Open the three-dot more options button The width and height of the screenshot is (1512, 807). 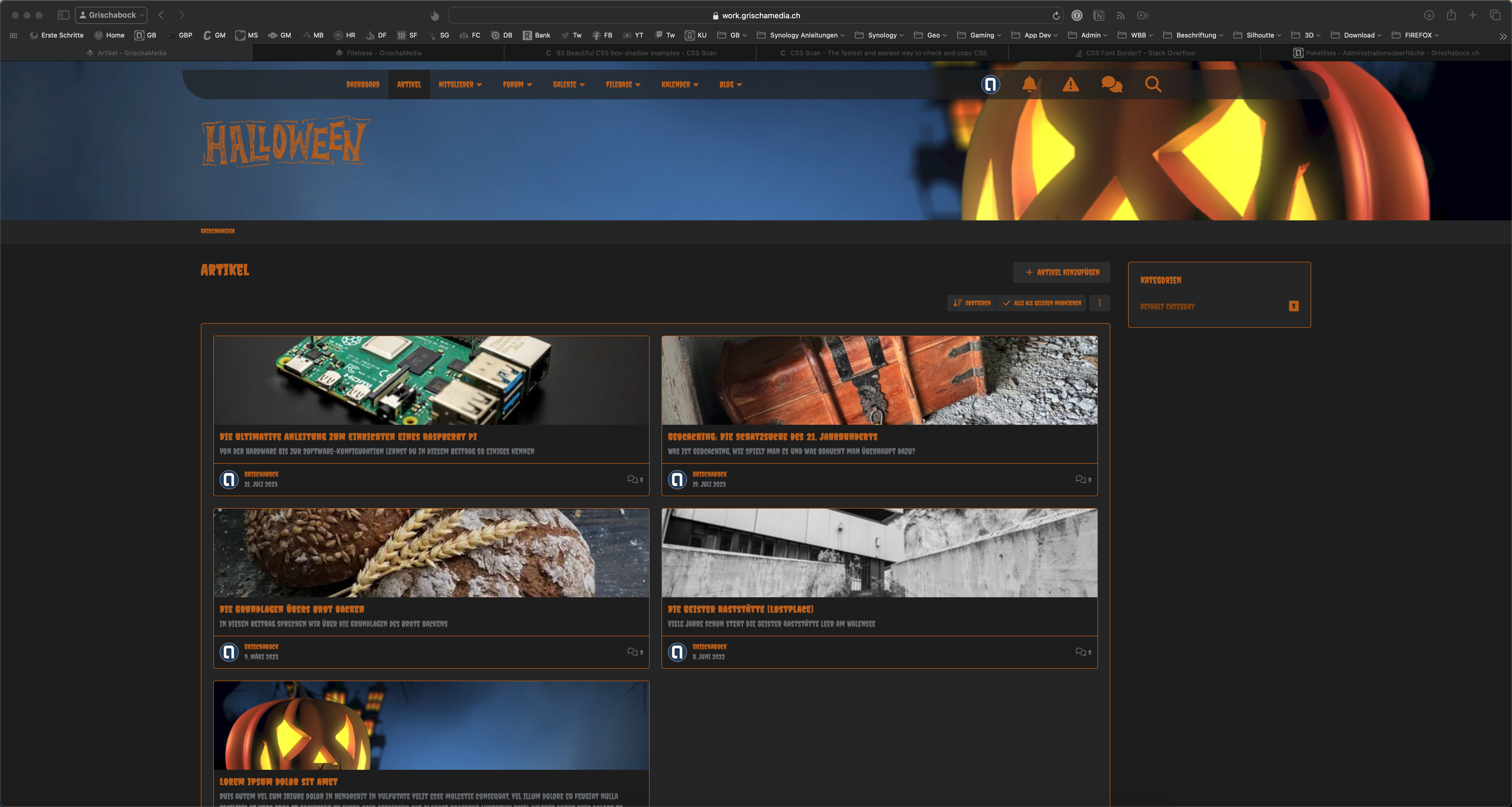coord(1099,303)
